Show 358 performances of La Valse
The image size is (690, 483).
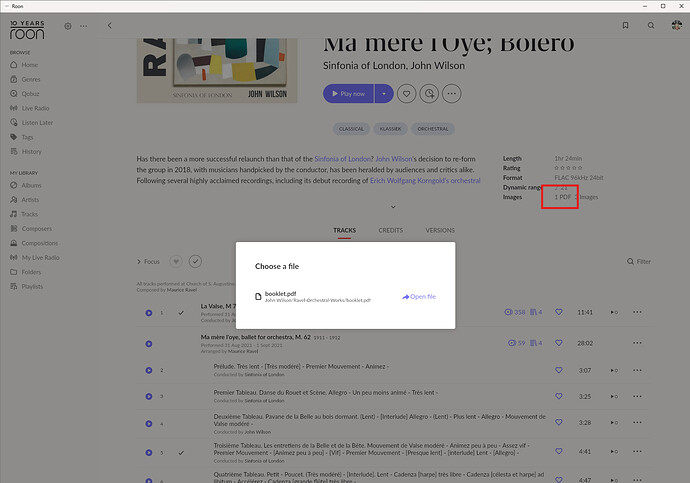click(x=514, y=312)
